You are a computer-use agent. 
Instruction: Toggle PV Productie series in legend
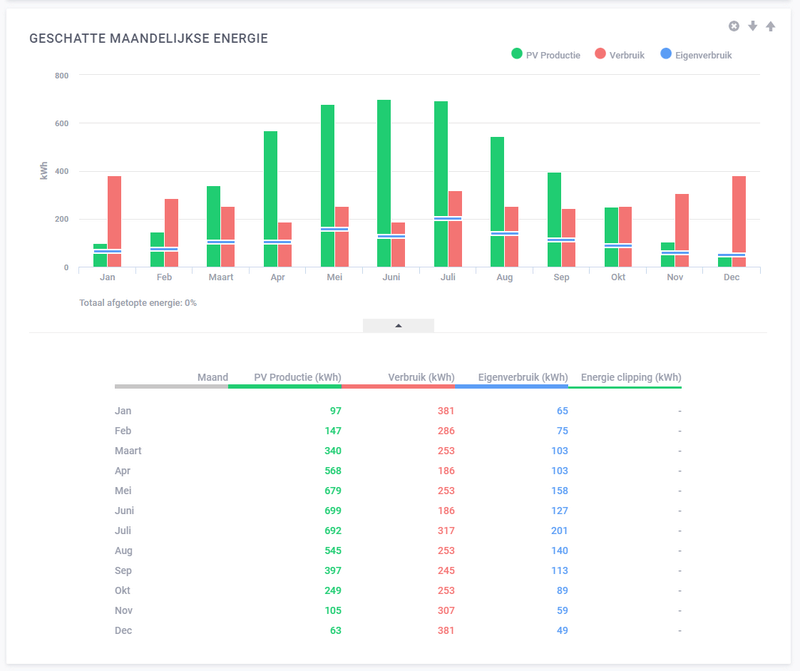point(545,55)
